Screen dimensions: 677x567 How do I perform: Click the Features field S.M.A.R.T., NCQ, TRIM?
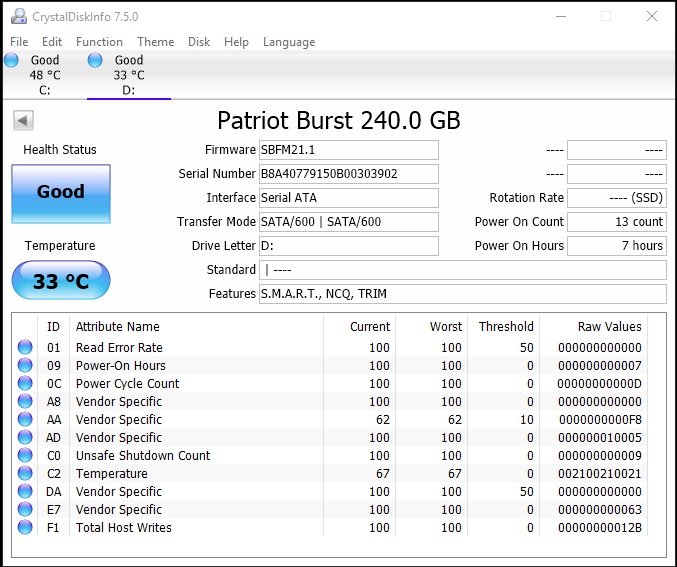463,294
